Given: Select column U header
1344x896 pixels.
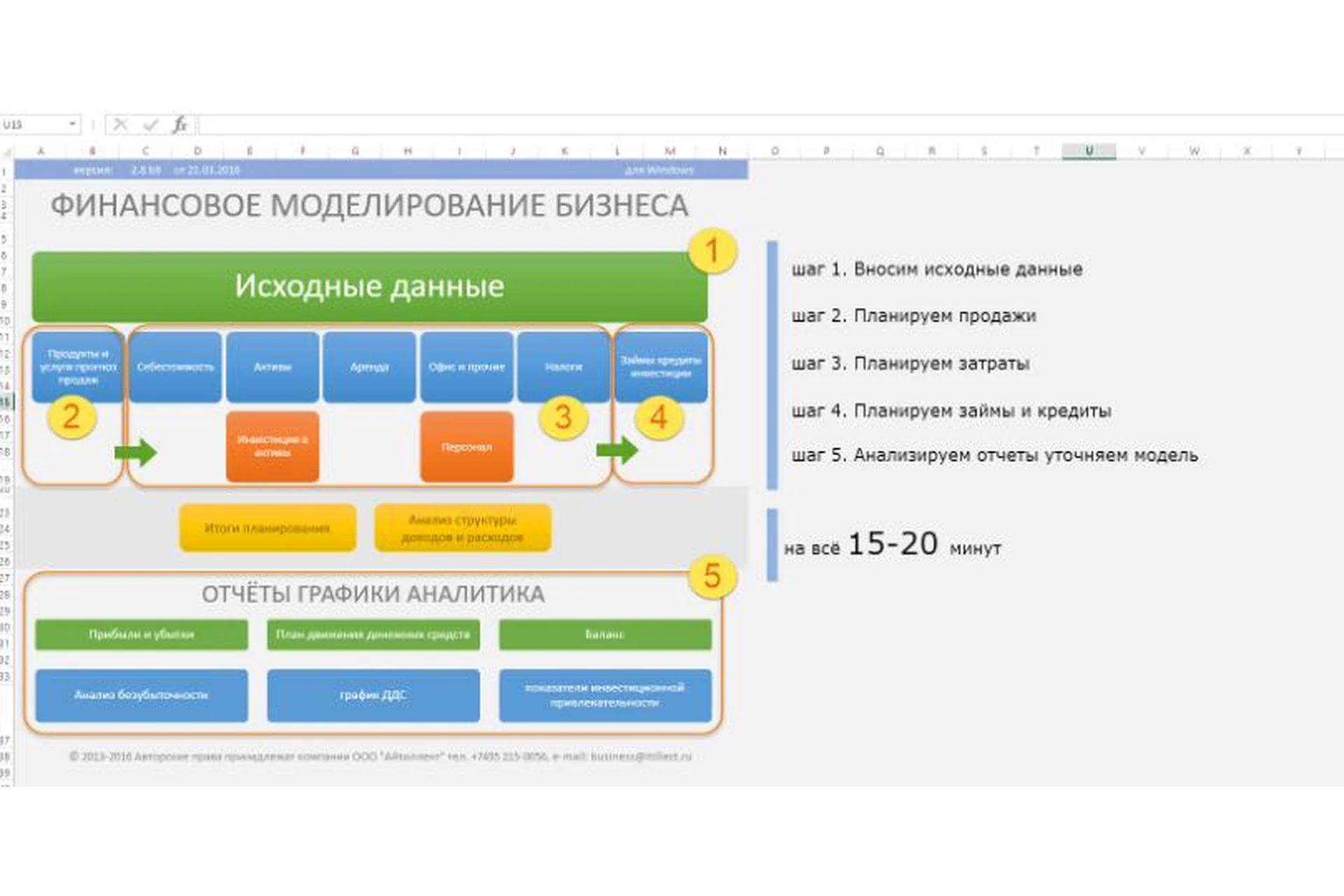Looking at the screenshot, I should click(x=1088, y=150).
